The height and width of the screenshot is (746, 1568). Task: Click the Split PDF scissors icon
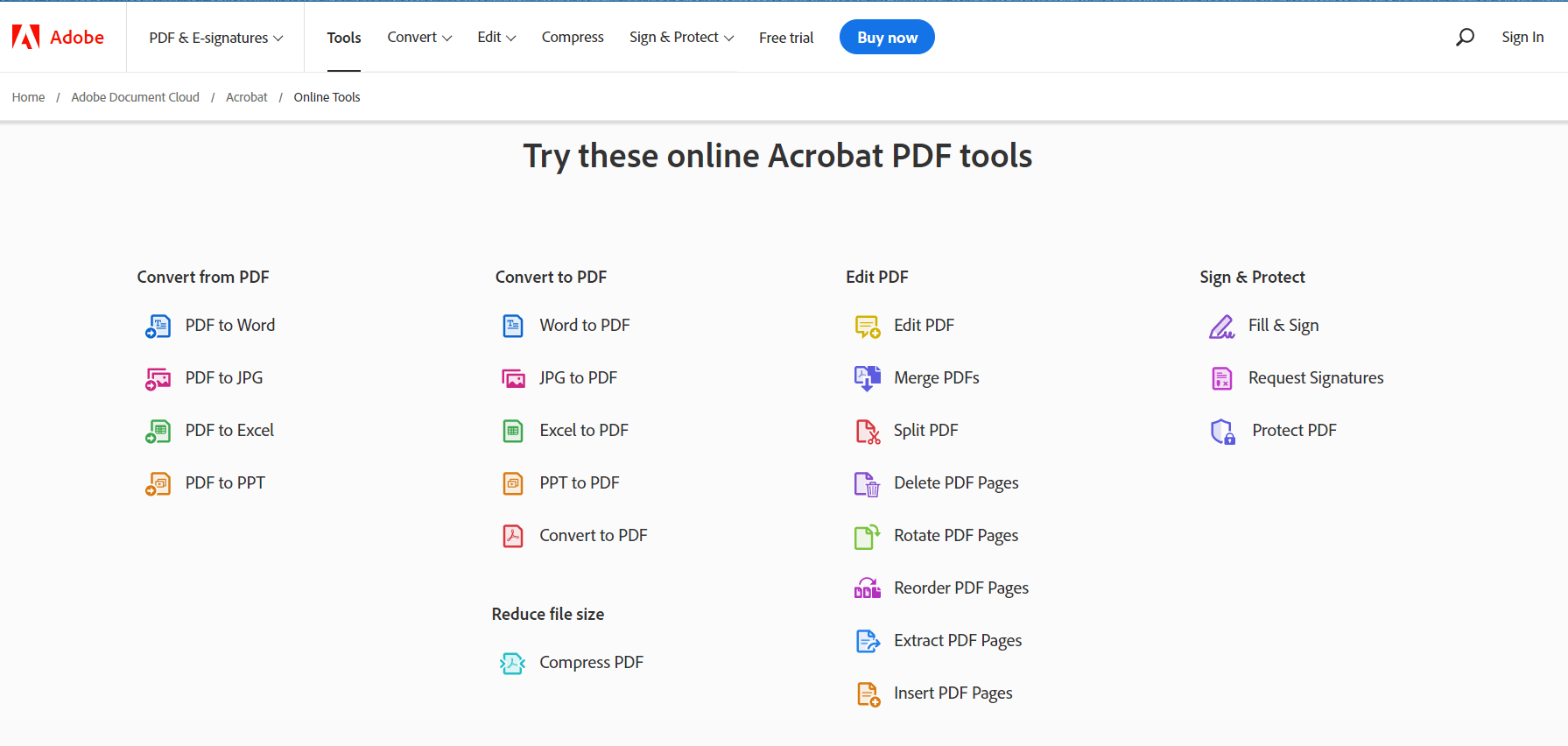[x=868, y=431]
